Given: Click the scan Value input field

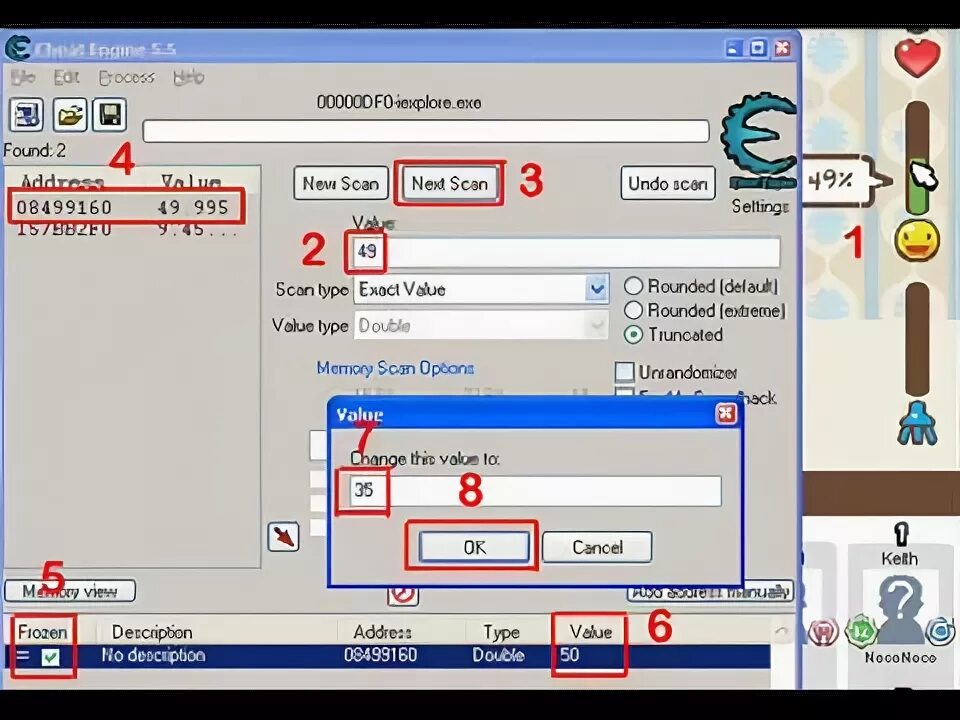Looking at the screenshot, I should pos(566,251).
